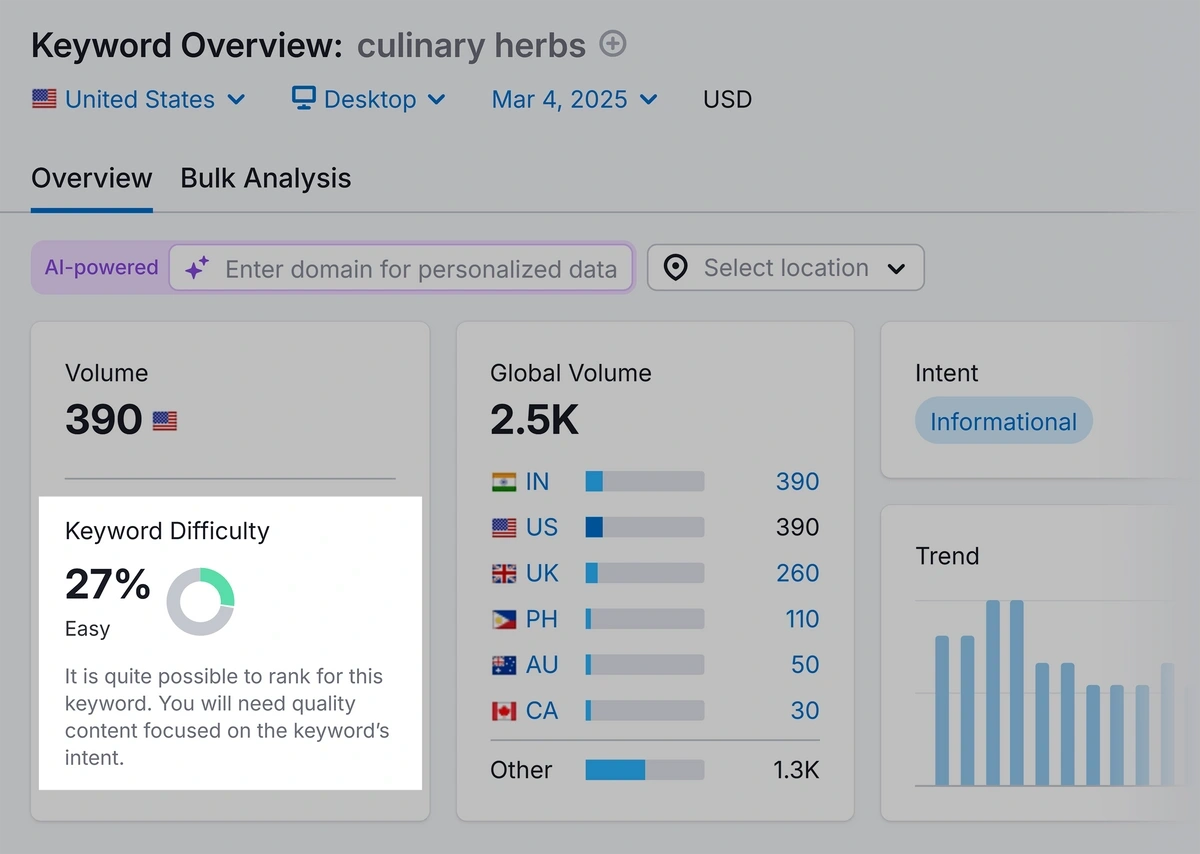
Task: Click the IN country link
Action: [537, 482]
